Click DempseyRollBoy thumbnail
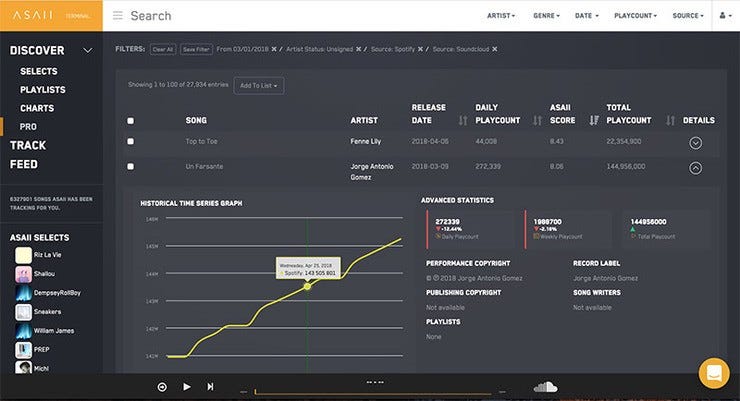This screenshot has height=401, width=740. tap(24, 293)
